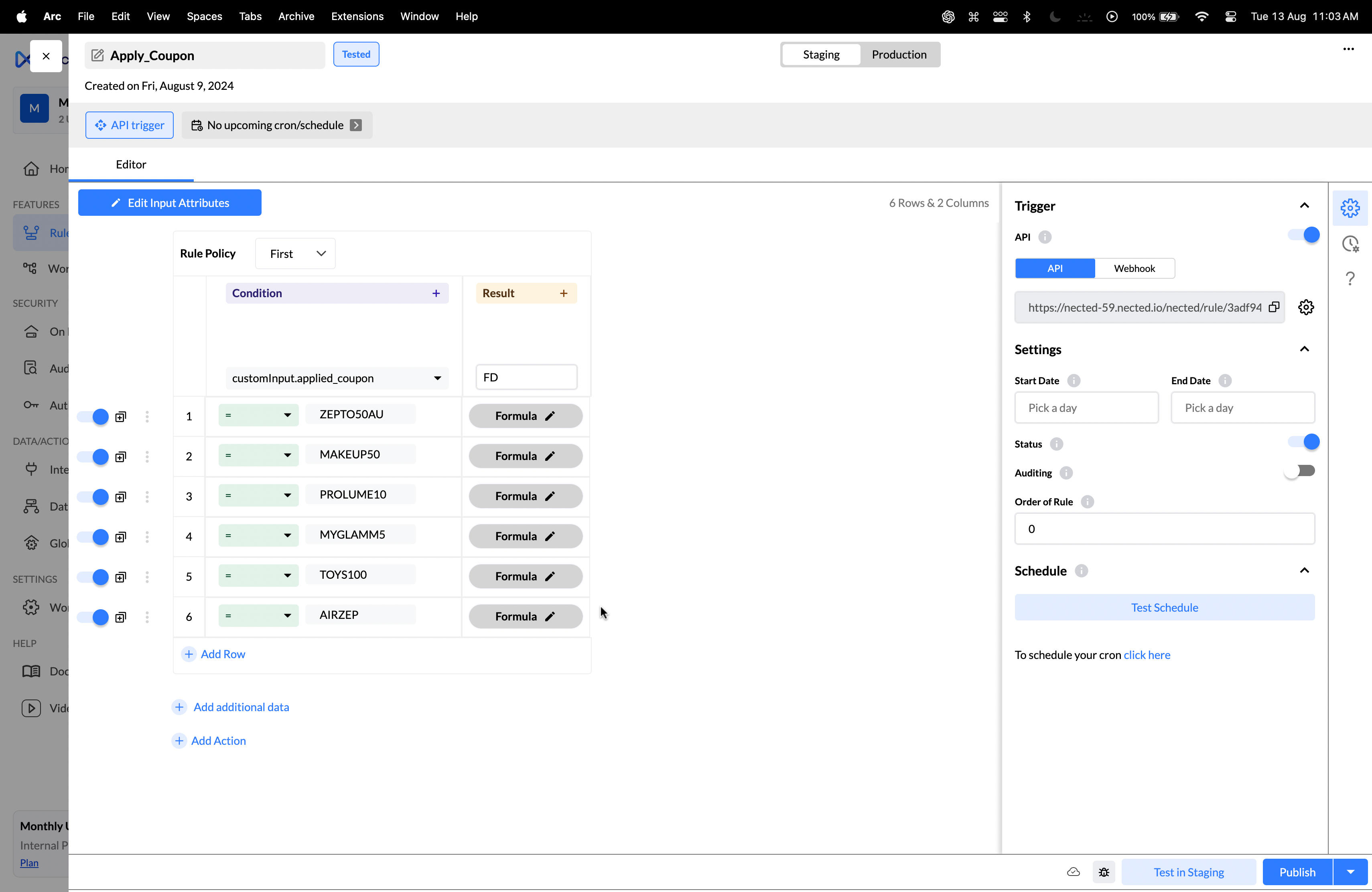Viewport: 1372px width, 892px height.
Task: Click the Test in Staging button
Action: click(x=1188, y=872)
